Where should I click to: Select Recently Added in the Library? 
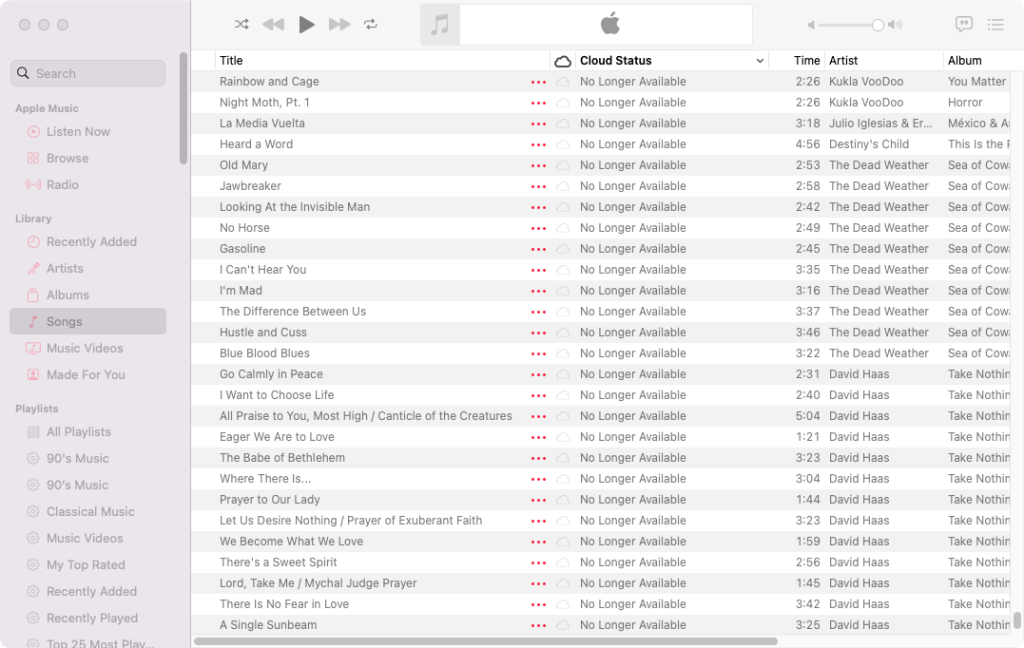91,242
